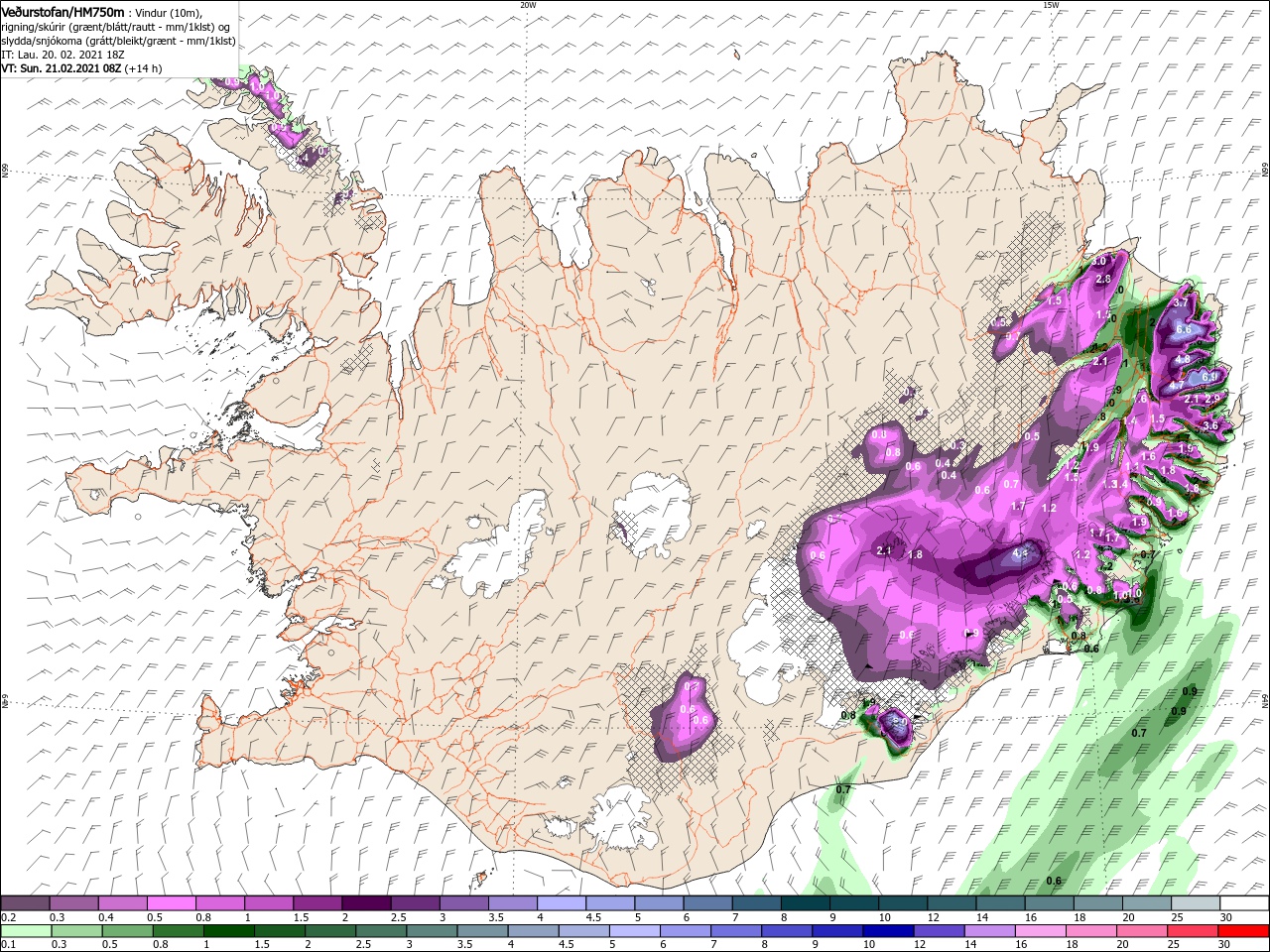Image resolution: width=1270 pixels, height=952 pixels.
Task: Click the '0.1' label starting the lower legend
Action: tap(8, 945)
